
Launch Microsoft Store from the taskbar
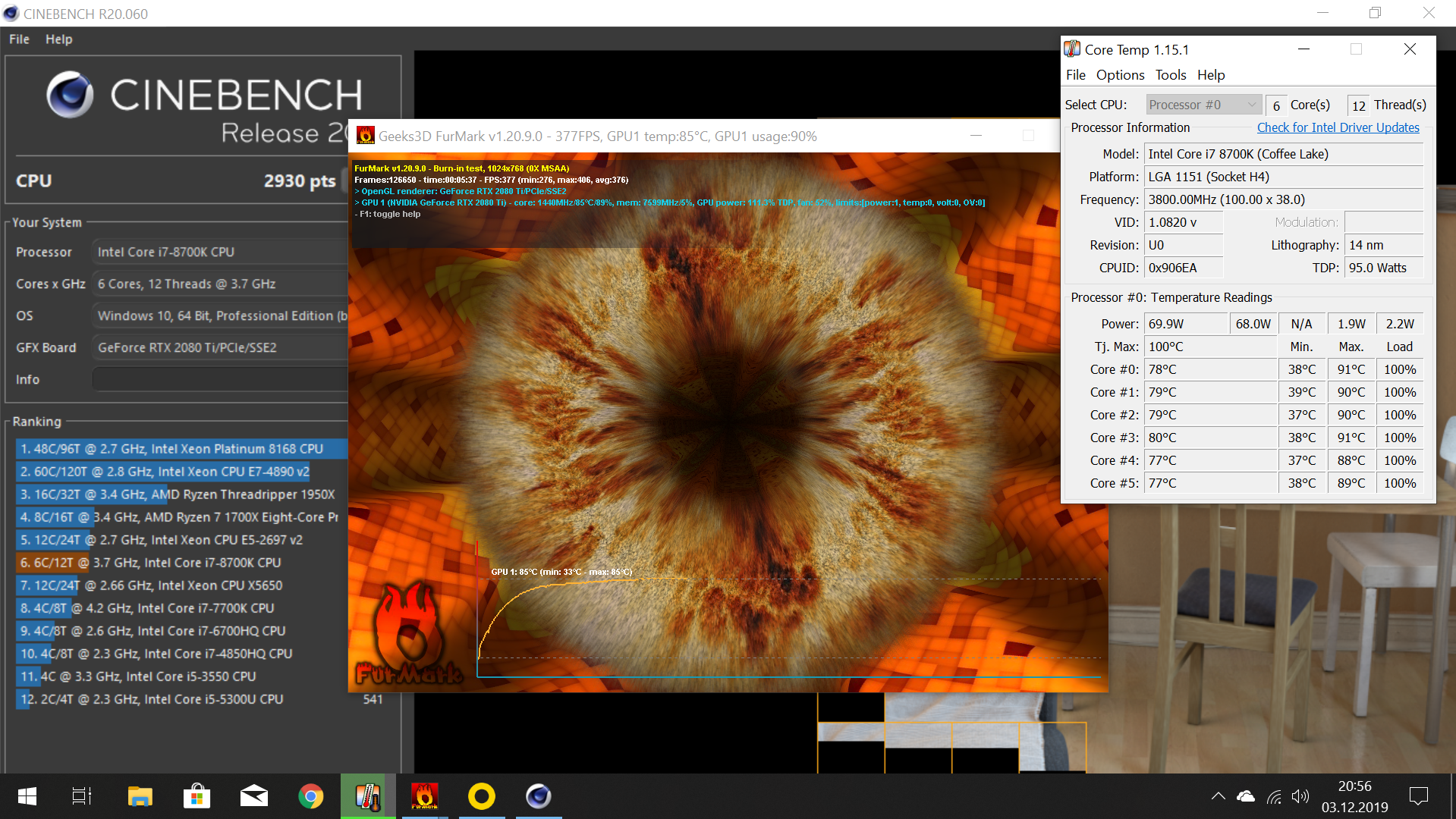[x=197, y=796]
